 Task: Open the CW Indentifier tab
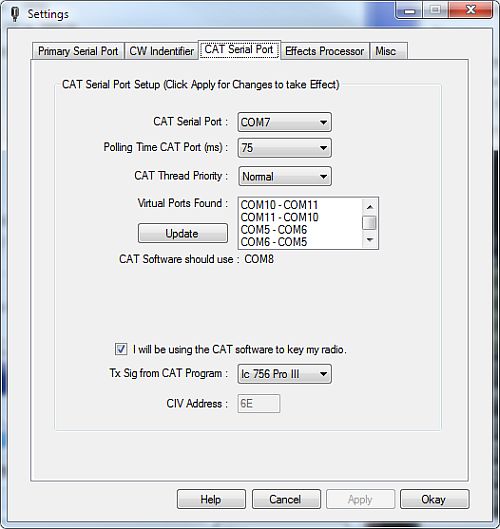tap(161, 51)
